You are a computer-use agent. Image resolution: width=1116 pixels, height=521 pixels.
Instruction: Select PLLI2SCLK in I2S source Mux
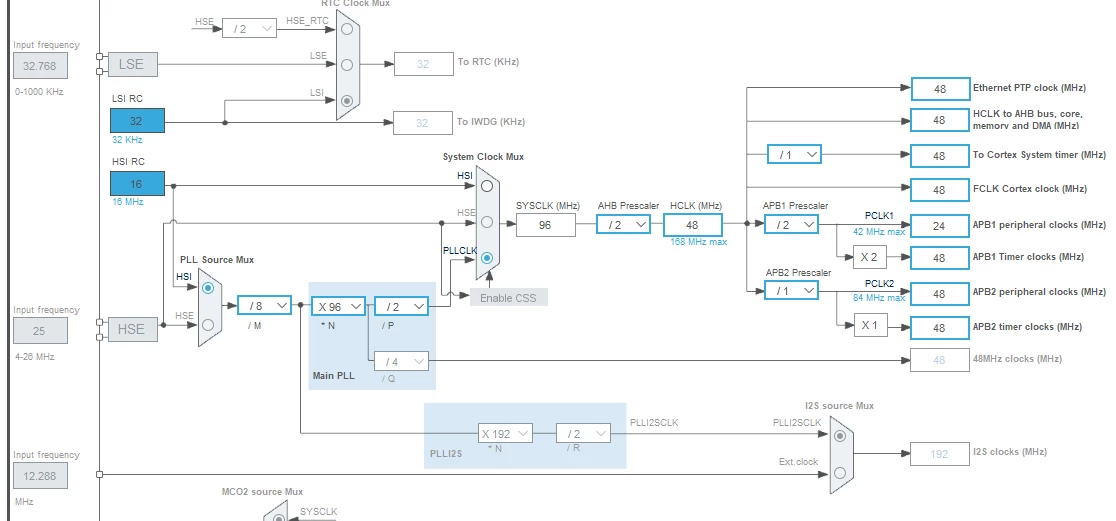click(x=840, y=436)
